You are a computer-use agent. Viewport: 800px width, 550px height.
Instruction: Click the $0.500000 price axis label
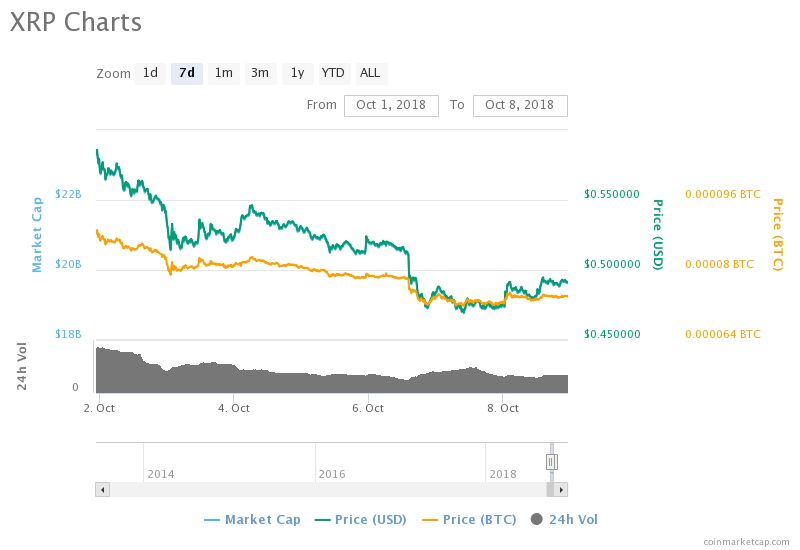pyautogui.click(x=612, y=264)
